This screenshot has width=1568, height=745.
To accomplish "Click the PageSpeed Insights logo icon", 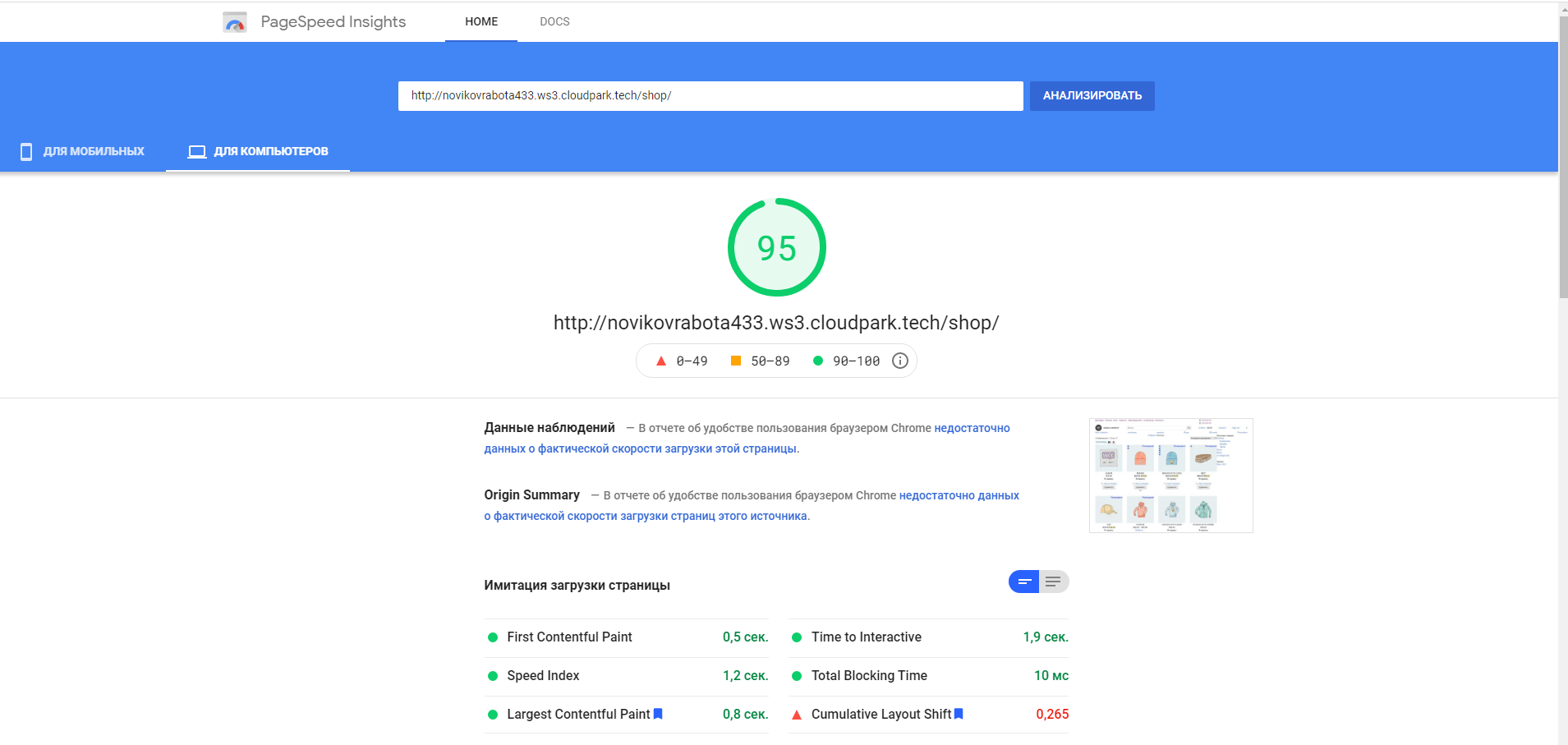I will 235,22.
